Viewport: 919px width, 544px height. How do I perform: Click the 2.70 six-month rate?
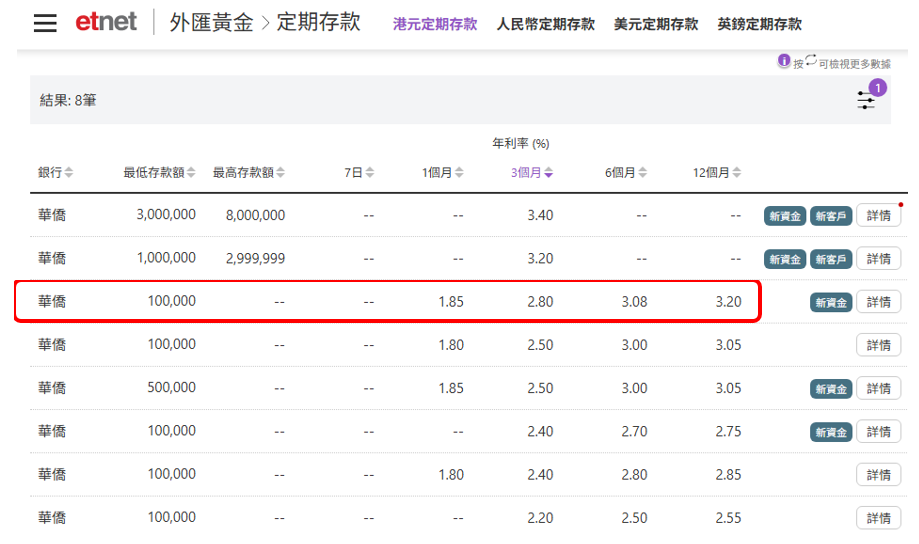click(x=634, y=431)
